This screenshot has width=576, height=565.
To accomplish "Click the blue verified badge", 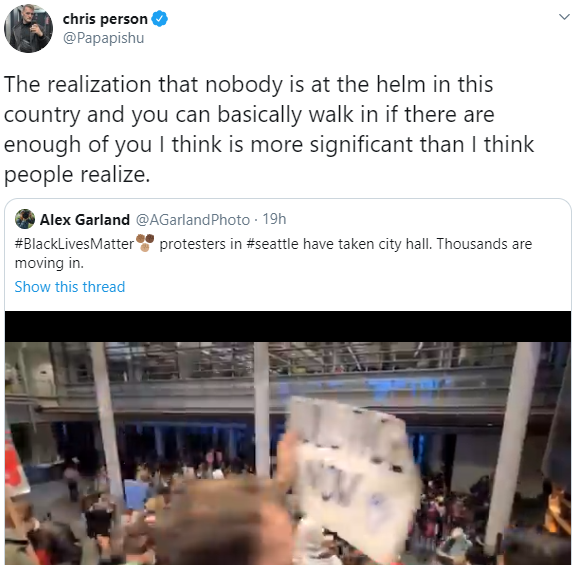I will tap(160, 19).
